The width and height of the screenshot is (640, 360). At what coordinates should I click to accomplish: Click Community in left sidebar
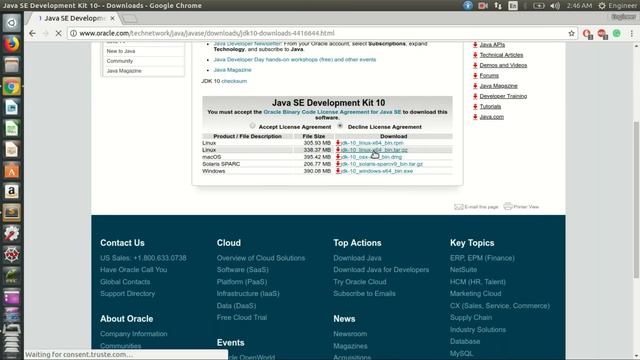pos(120,61)
